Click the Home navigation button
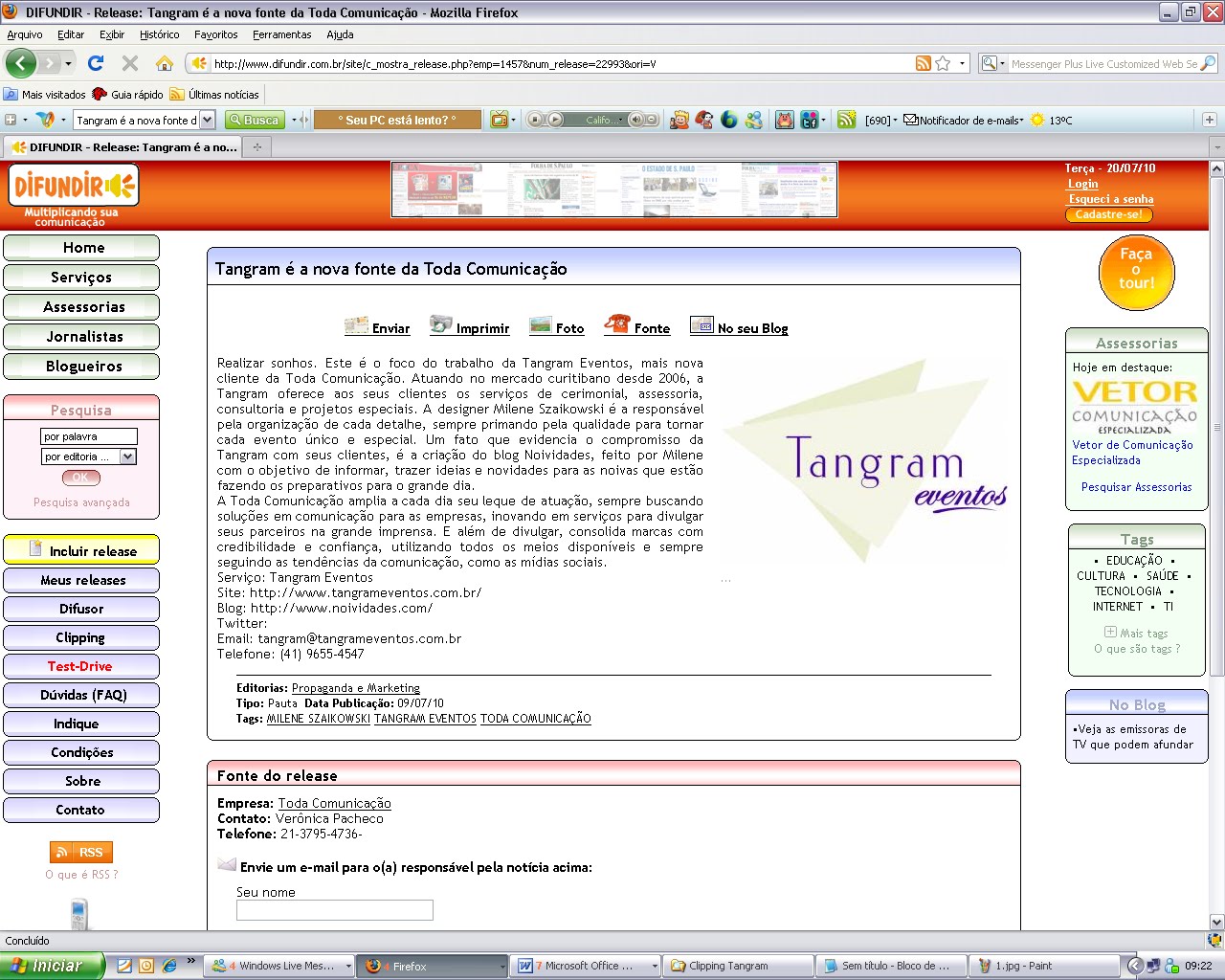Image resolution: width=1225 pixels, height=980 pixels. (81, 248)
